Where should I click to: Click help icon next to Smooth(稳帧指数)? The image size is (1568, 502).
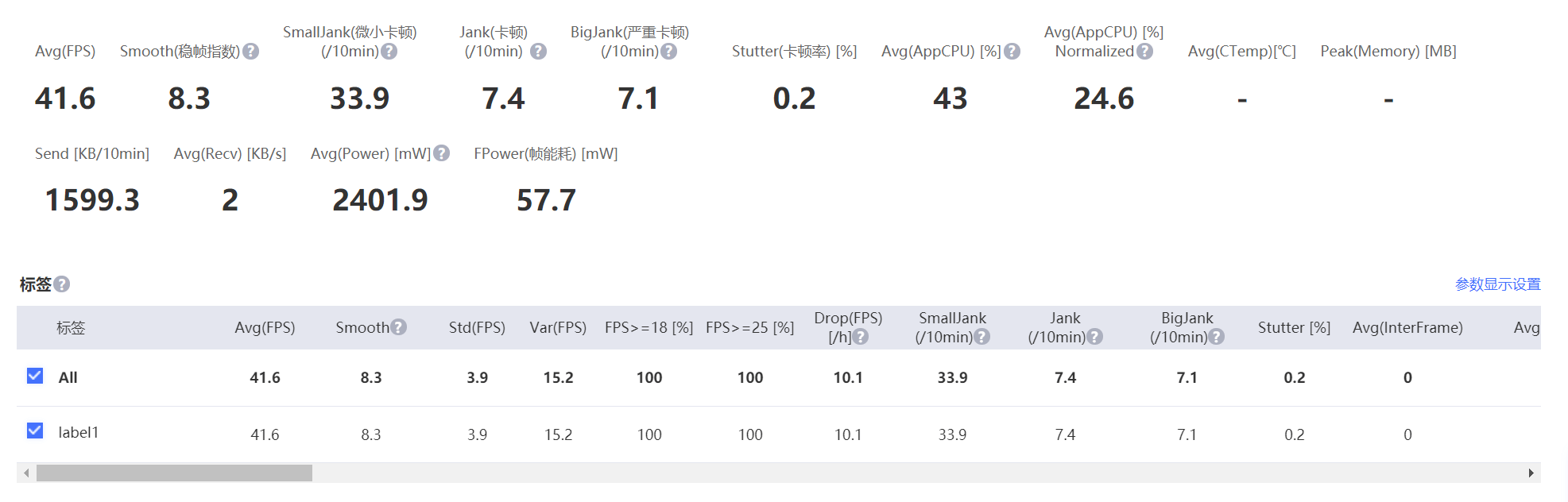tap(250, 52)
